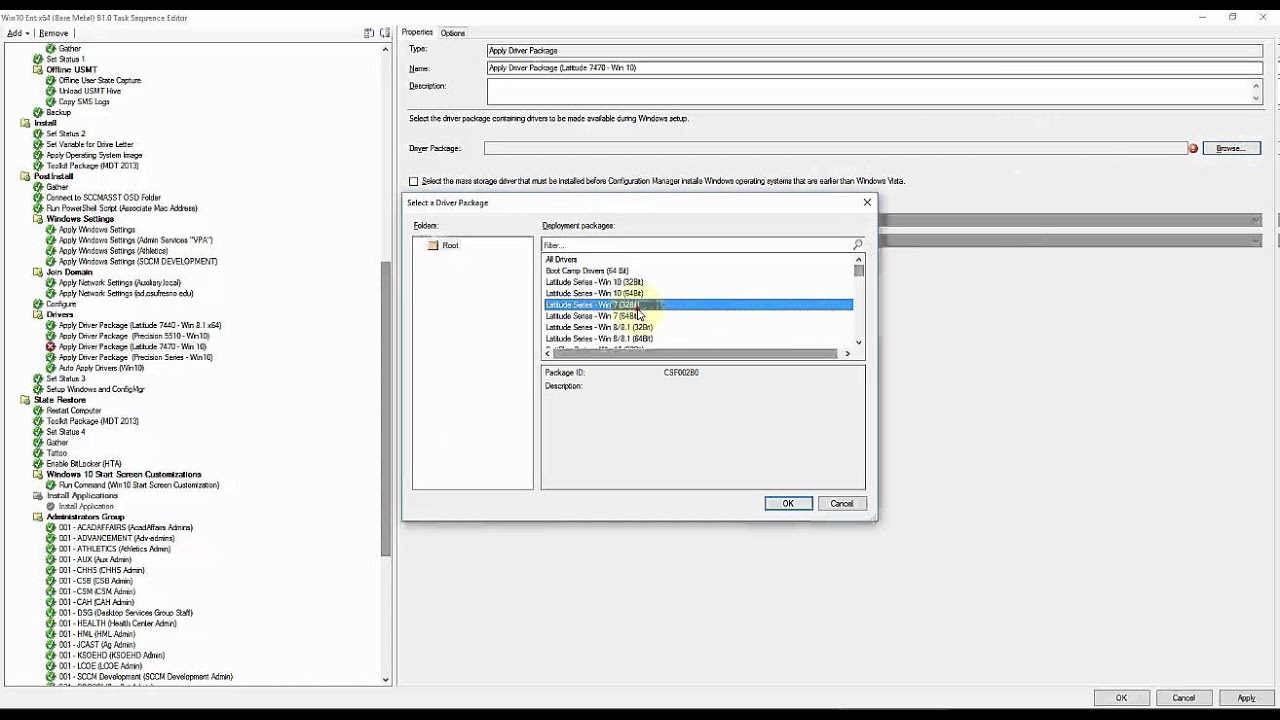1280x720 pixels.
Task: Click the task tree scroll-down arrow
Action: click(x=386, y=680)
